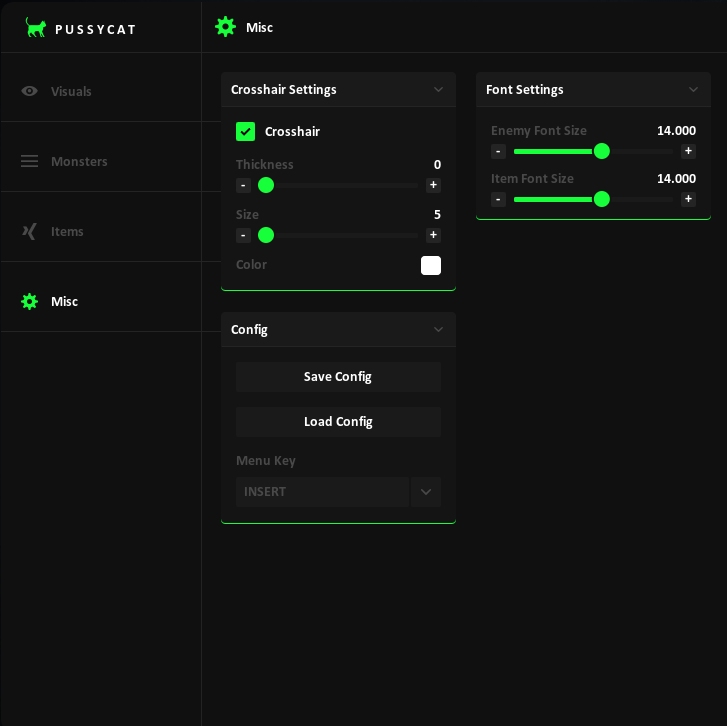The image size is (727, 726).
Task: Increase Enemy Font Size with plus button
Action: (688, 151)
